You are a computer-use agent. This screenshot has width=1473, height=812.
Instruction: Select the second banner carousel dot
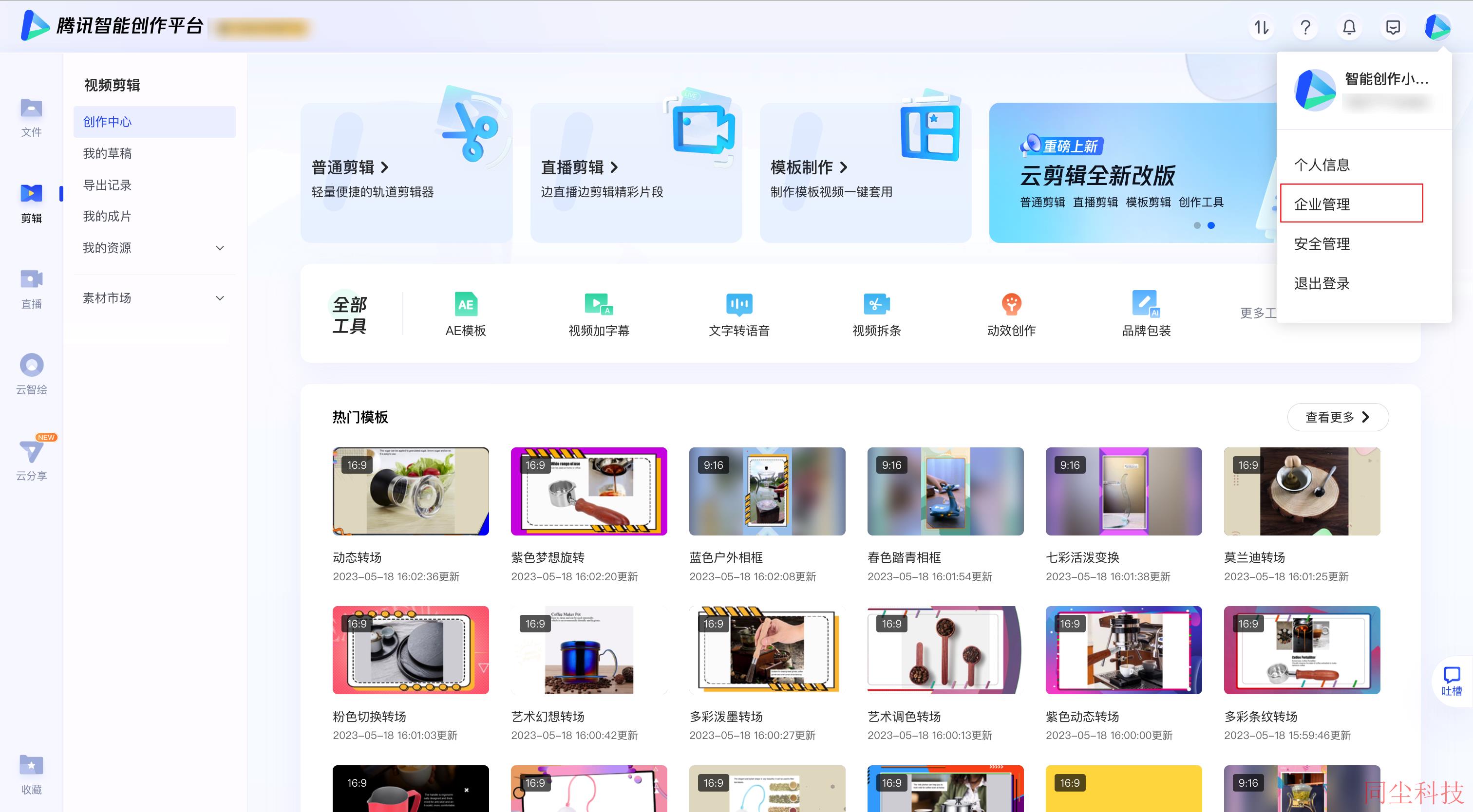click(1210, 225)
